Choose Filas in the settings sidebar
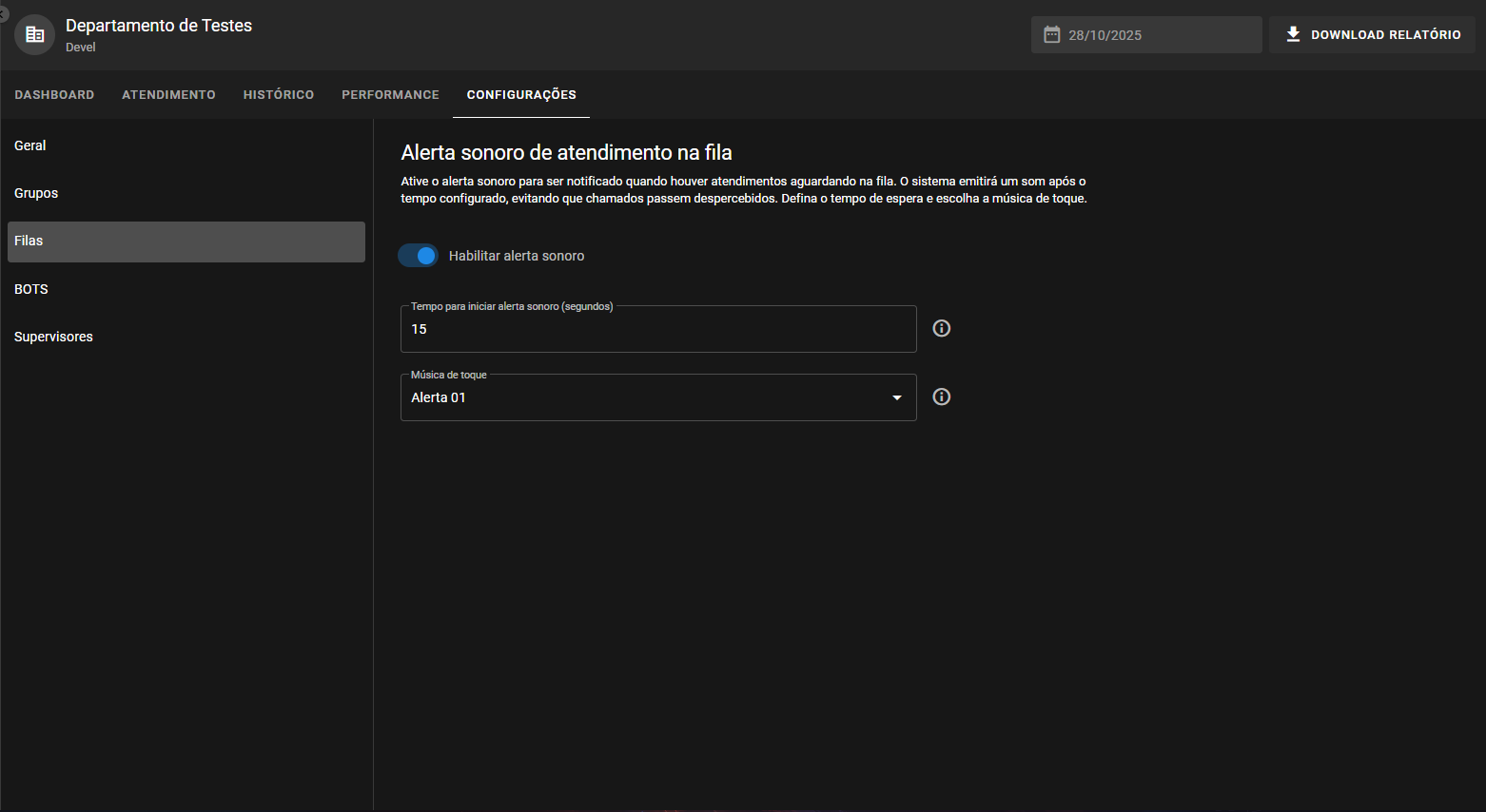The width and height of the screenshot is (1486, 812). pyautogui.click(x=186, y=242)
